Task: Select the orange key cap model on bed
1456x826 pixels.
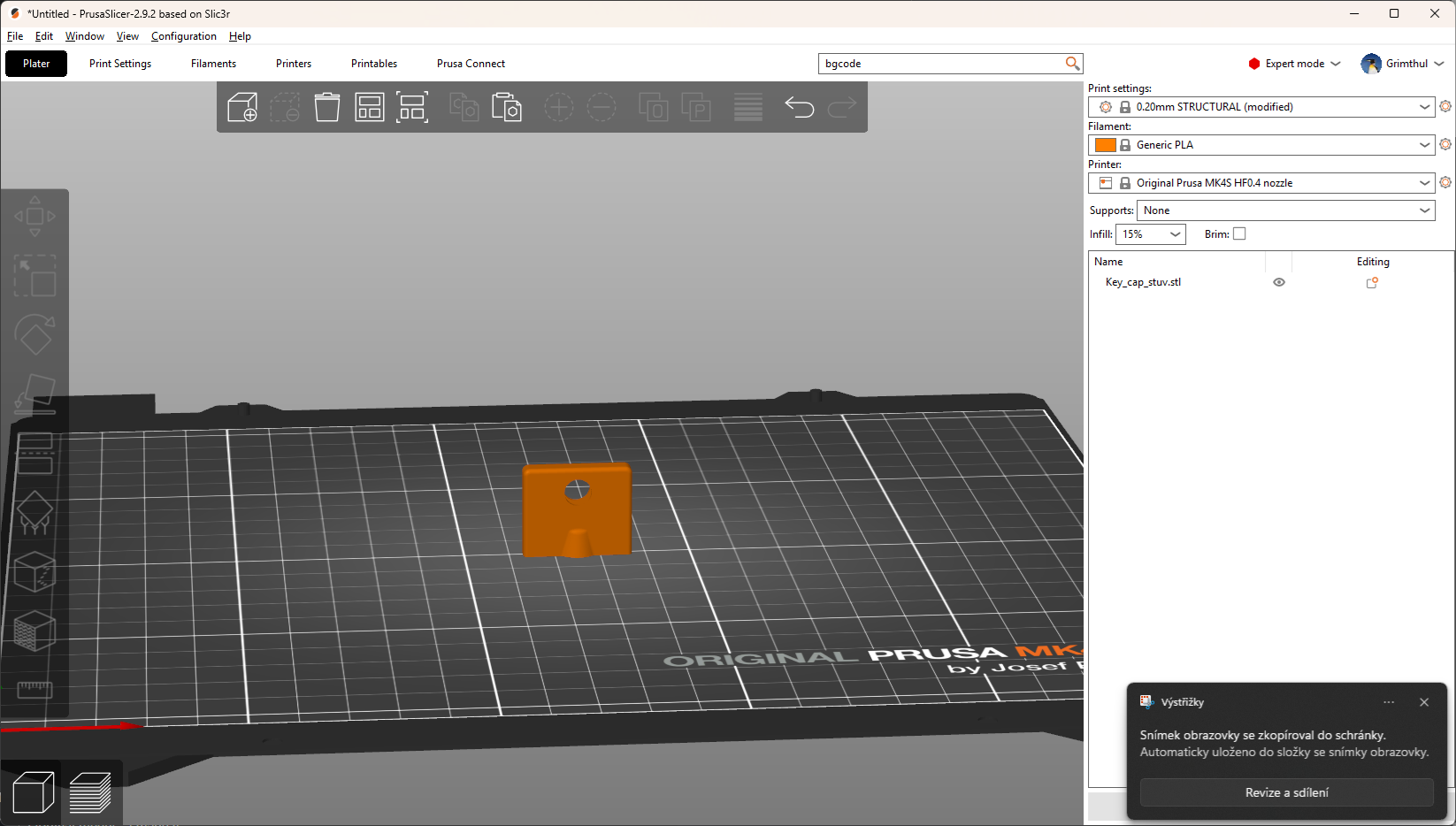Action: point(578,510)
